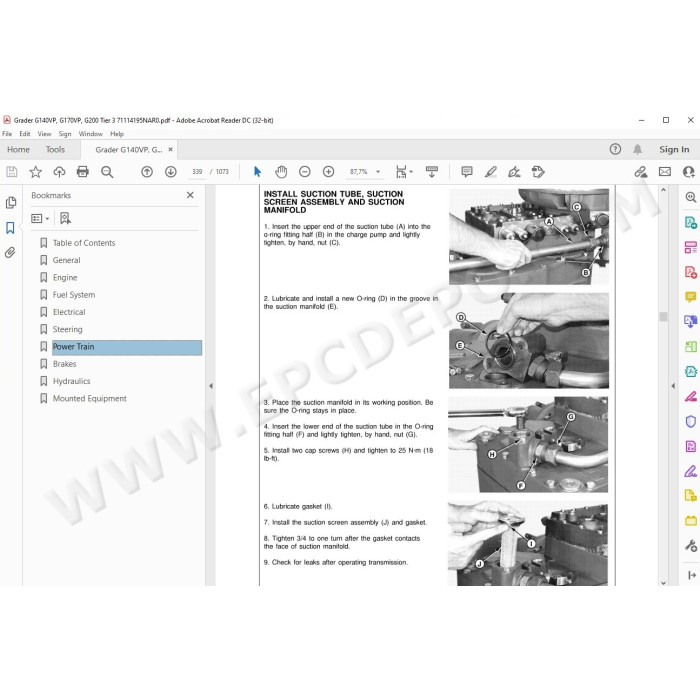Screen dimensions: 700x700
Task: Open the View menu
Action: 44,134
